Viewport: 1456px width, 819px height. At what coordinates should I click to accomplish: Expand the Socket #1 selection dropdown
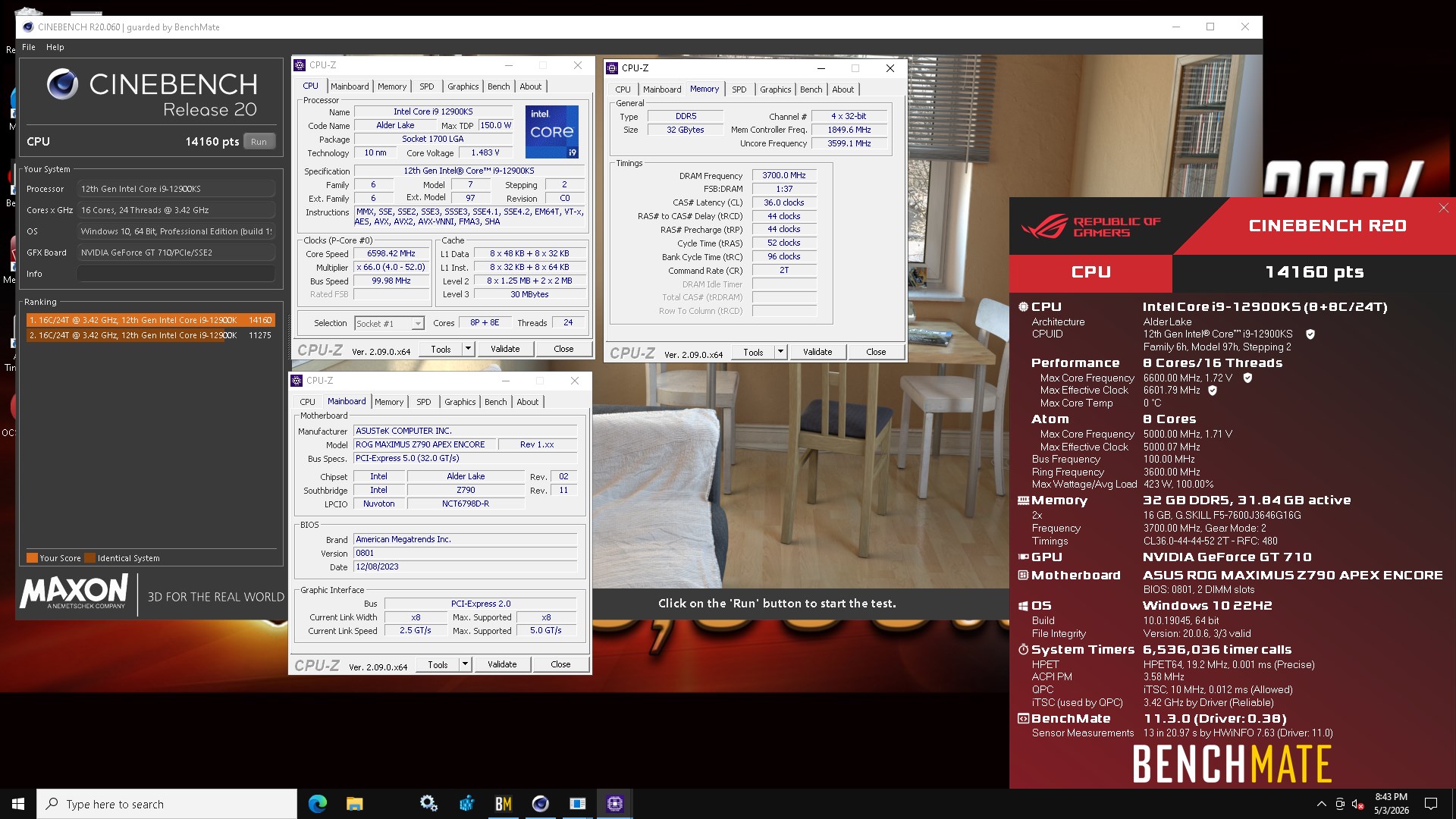point(417,324)
